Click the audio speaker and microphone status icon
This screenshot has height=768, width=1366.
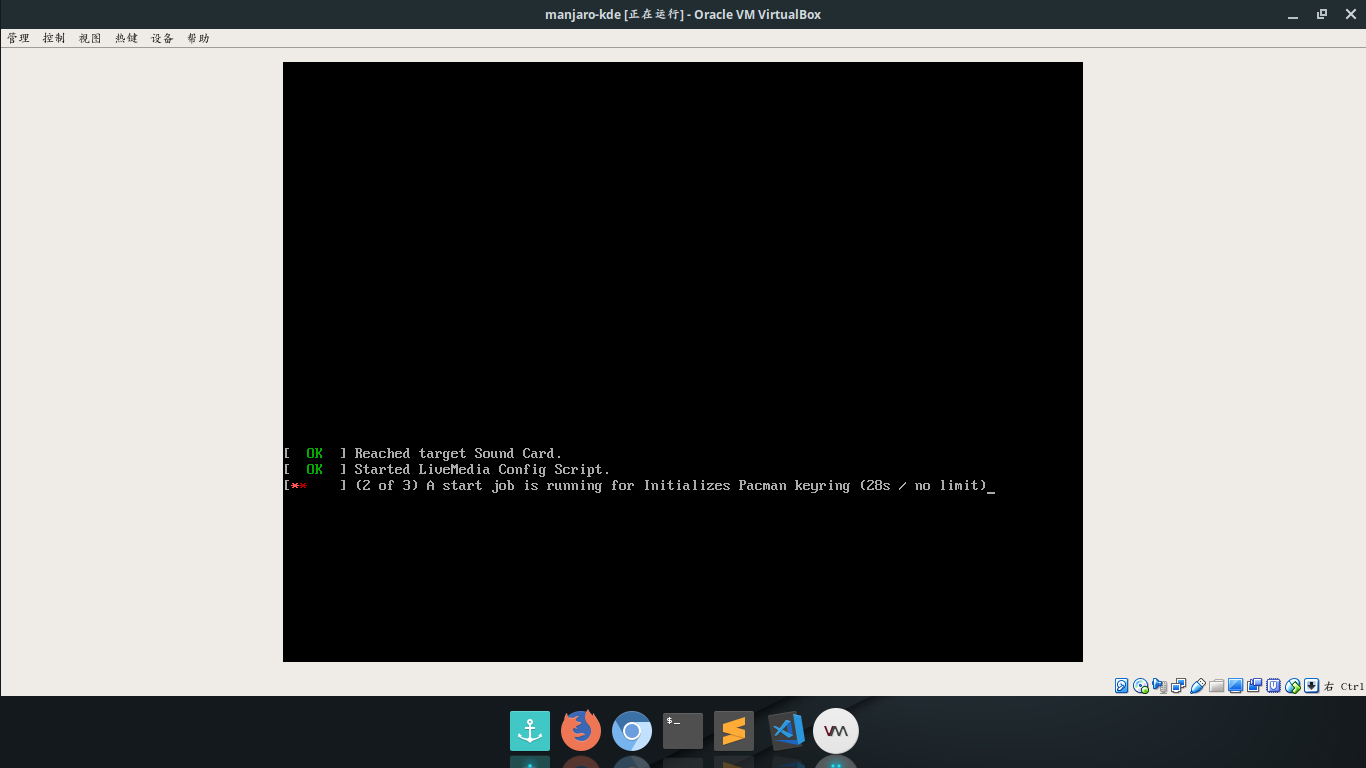(1160, 686)
